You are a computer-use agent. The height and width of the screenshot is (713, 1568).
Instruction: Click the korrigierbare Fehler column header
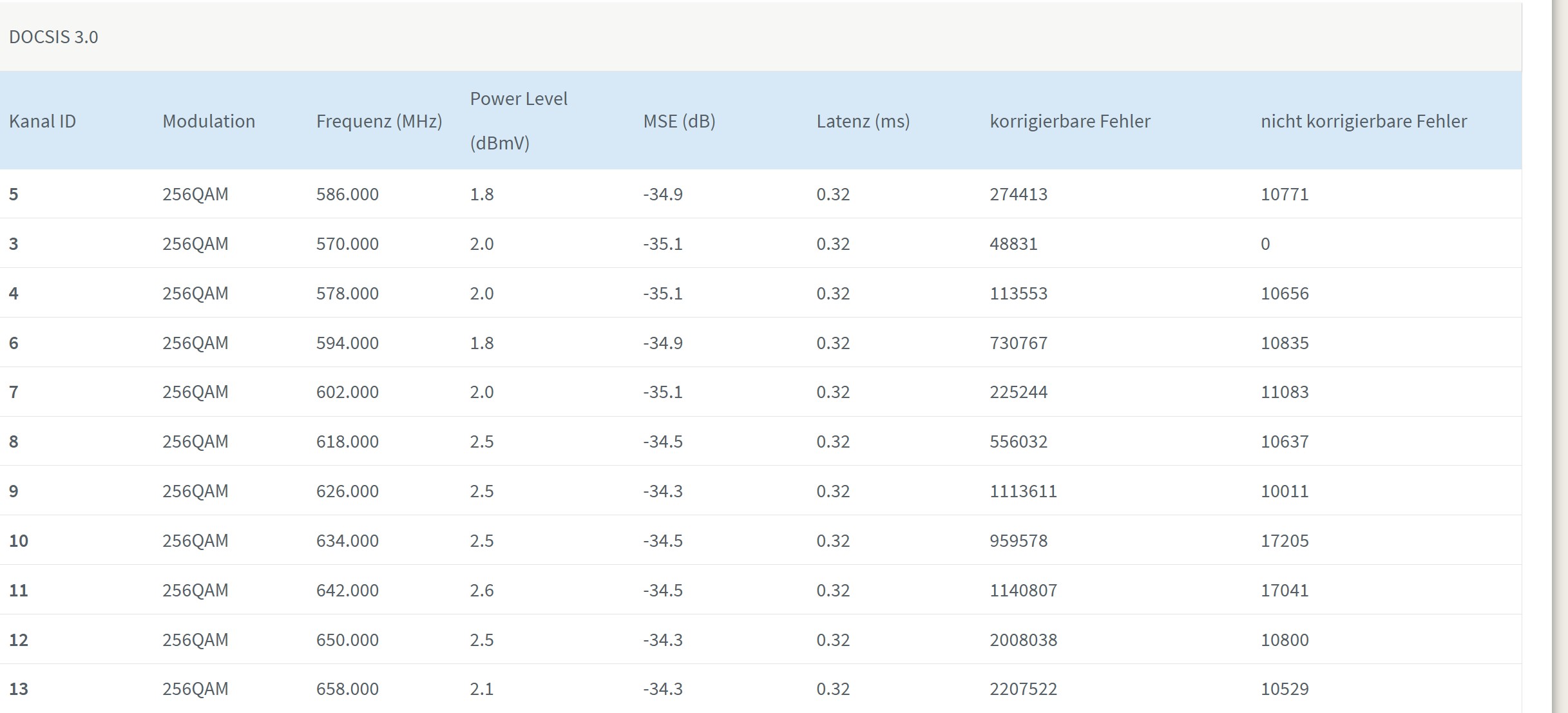(1069, 121)
